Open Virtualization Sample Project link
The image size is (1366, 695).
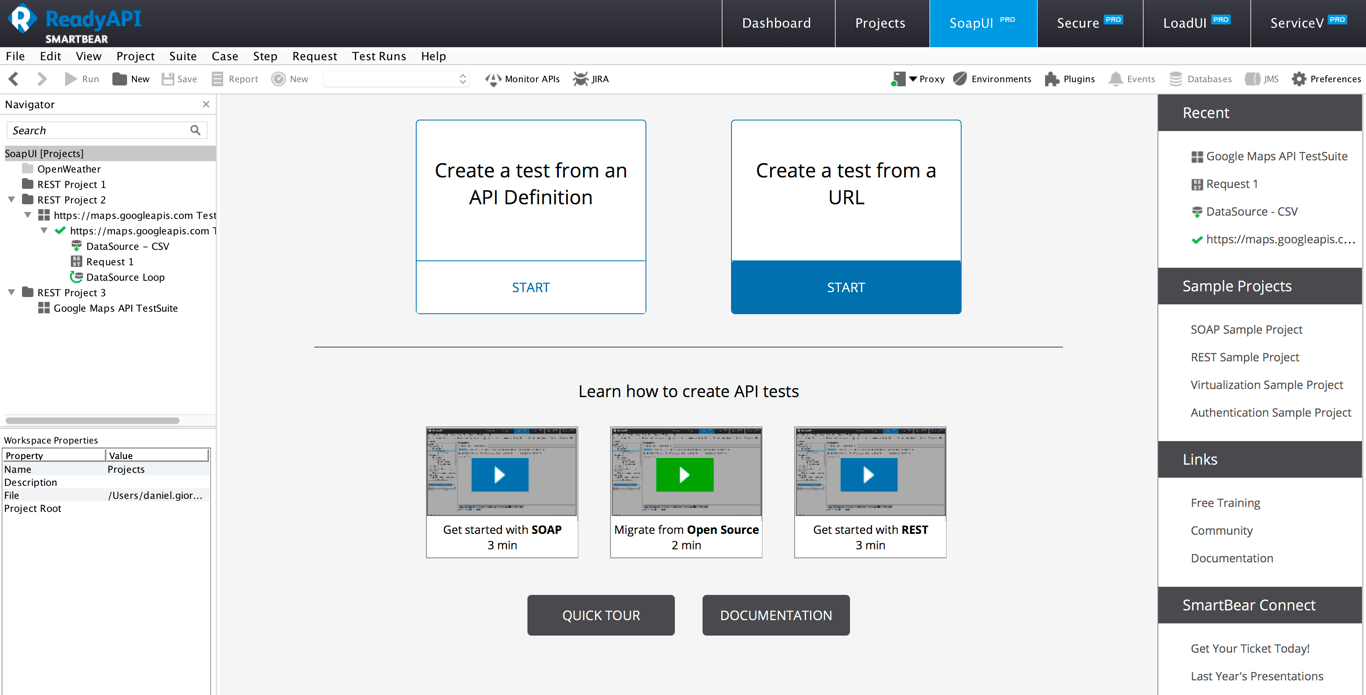[1267, 385]
